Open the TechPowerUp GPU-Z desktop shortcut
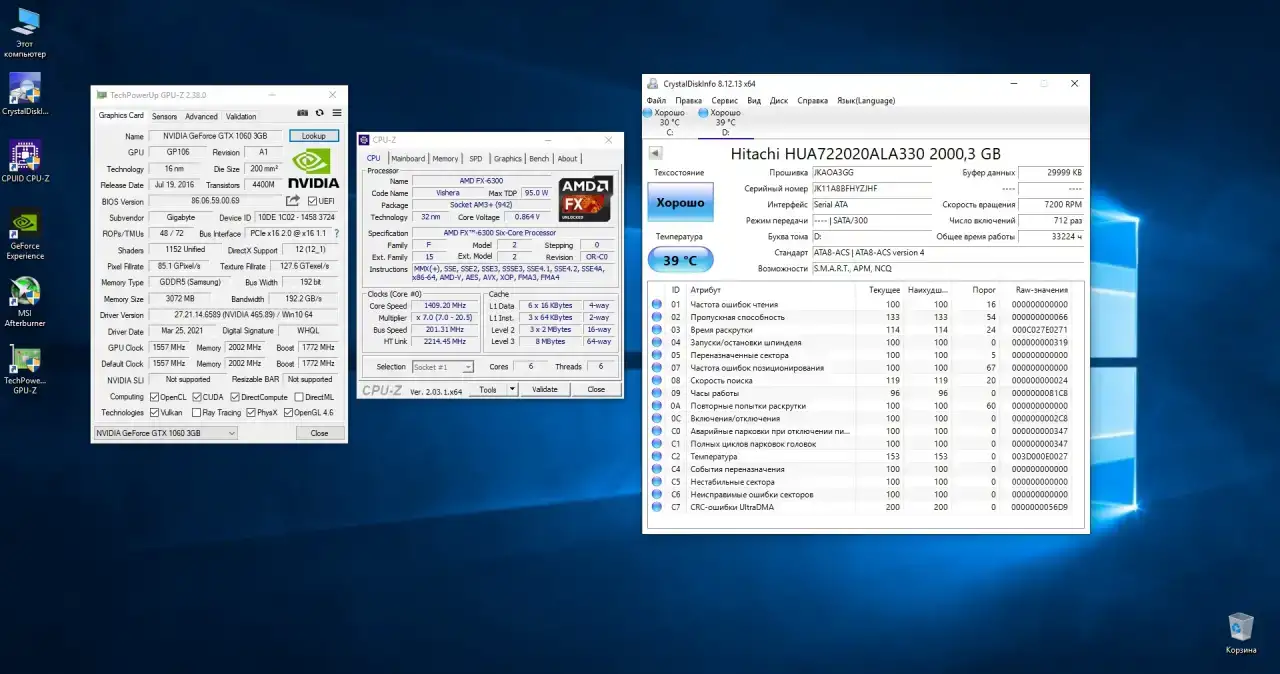 25,370
